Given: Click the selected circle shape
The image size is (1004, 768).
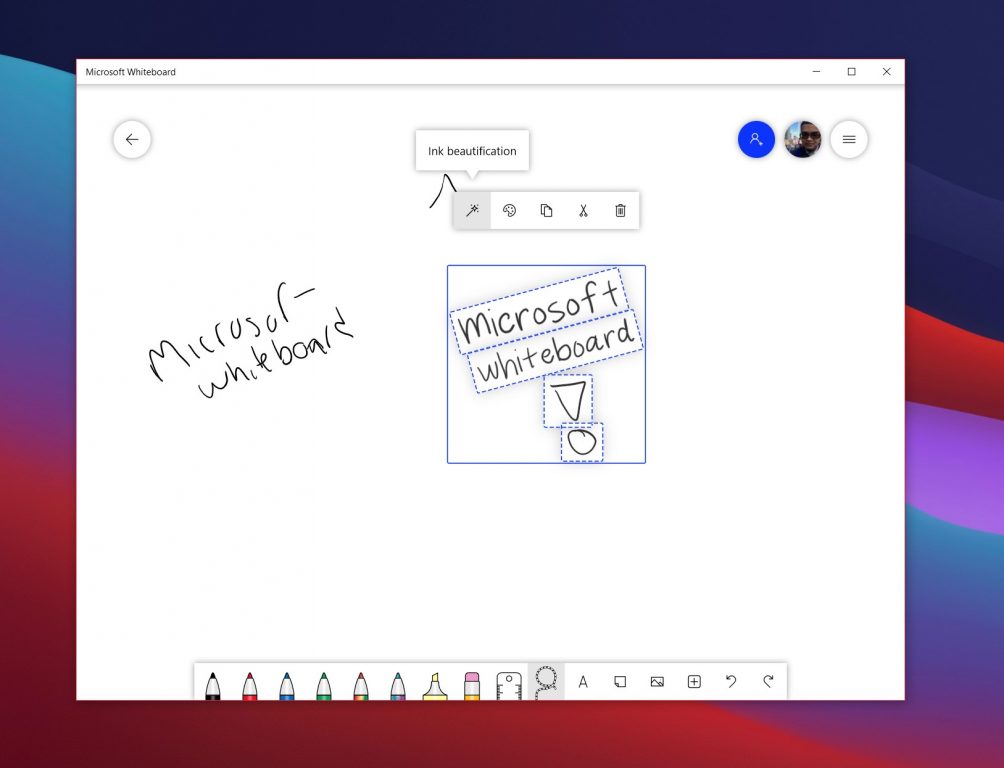Looking at the screenshot, I should click(582, 442).
